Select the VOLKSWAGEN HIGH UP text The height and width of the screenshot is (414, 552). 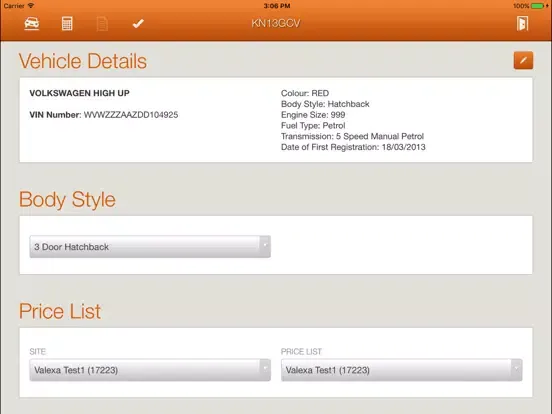pos(80,93)
